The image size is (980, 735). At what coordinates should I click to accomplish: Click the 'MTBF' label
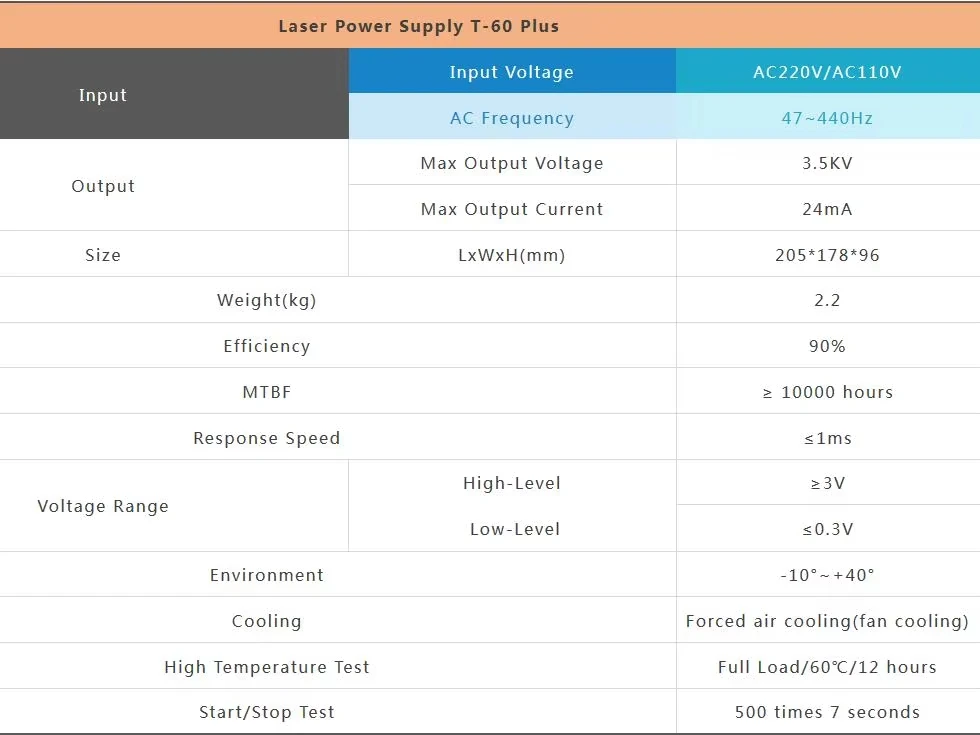[x=267, y=392]
